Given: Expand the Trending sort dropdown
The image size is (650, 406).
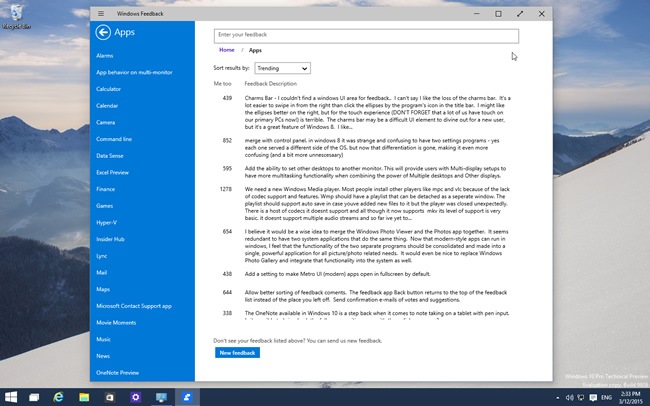Looking at the screenshot, I should [x=282, y=68].
